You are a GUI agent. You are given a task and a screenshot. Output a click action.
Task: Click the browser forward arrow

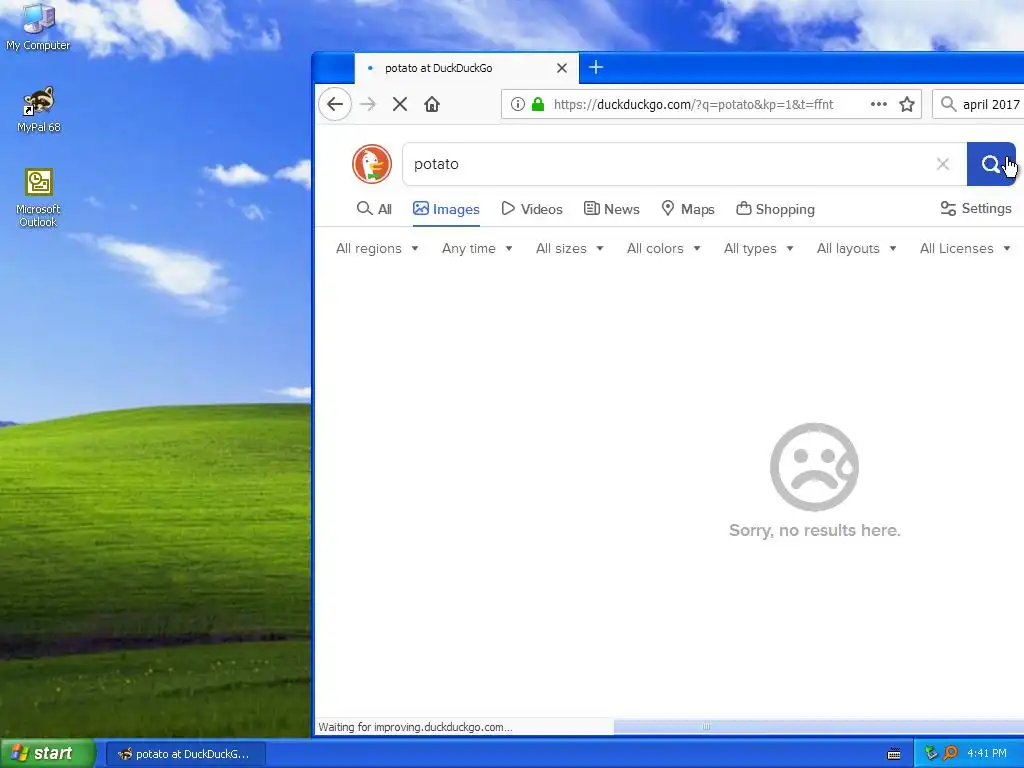pos(368,104)
